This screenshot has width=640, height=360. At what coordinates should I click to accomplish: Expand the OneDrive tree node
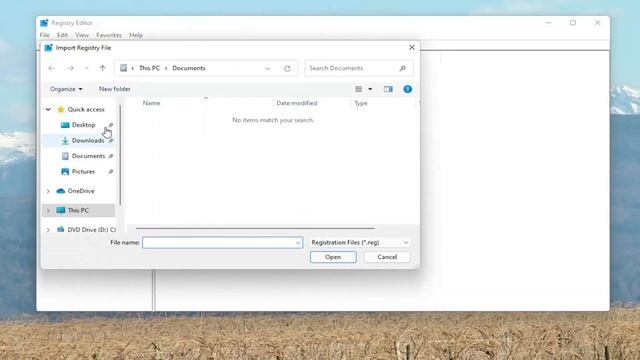pos(48,191)
